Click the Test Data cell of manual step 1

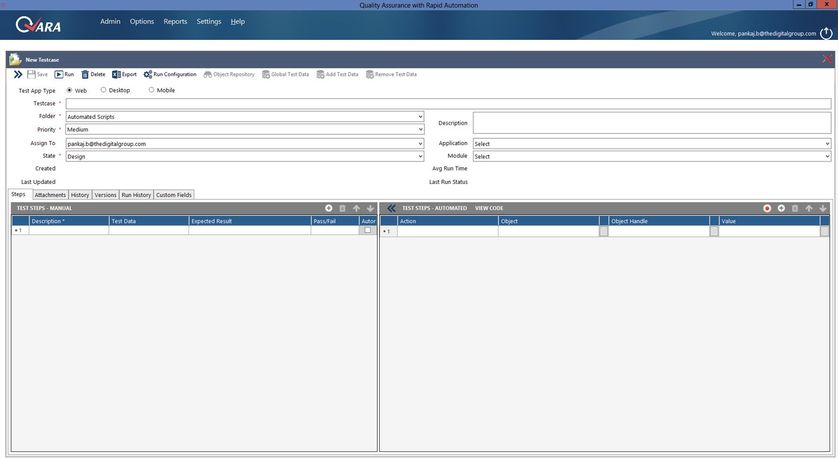[149, 230]
